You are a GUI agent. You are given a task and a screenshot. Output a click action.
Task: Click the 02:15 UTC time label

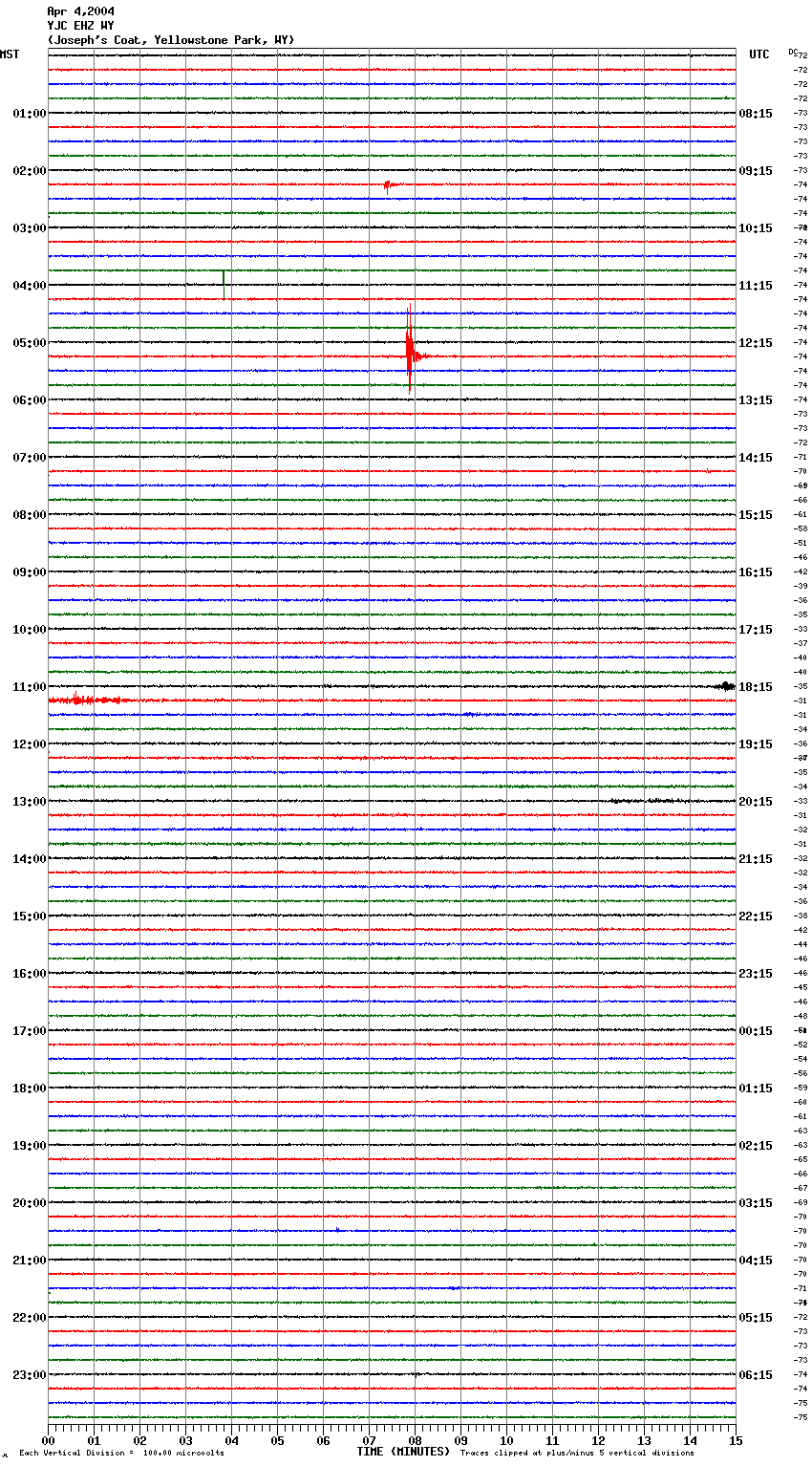pyautogui.click(x=756, y=1146)
